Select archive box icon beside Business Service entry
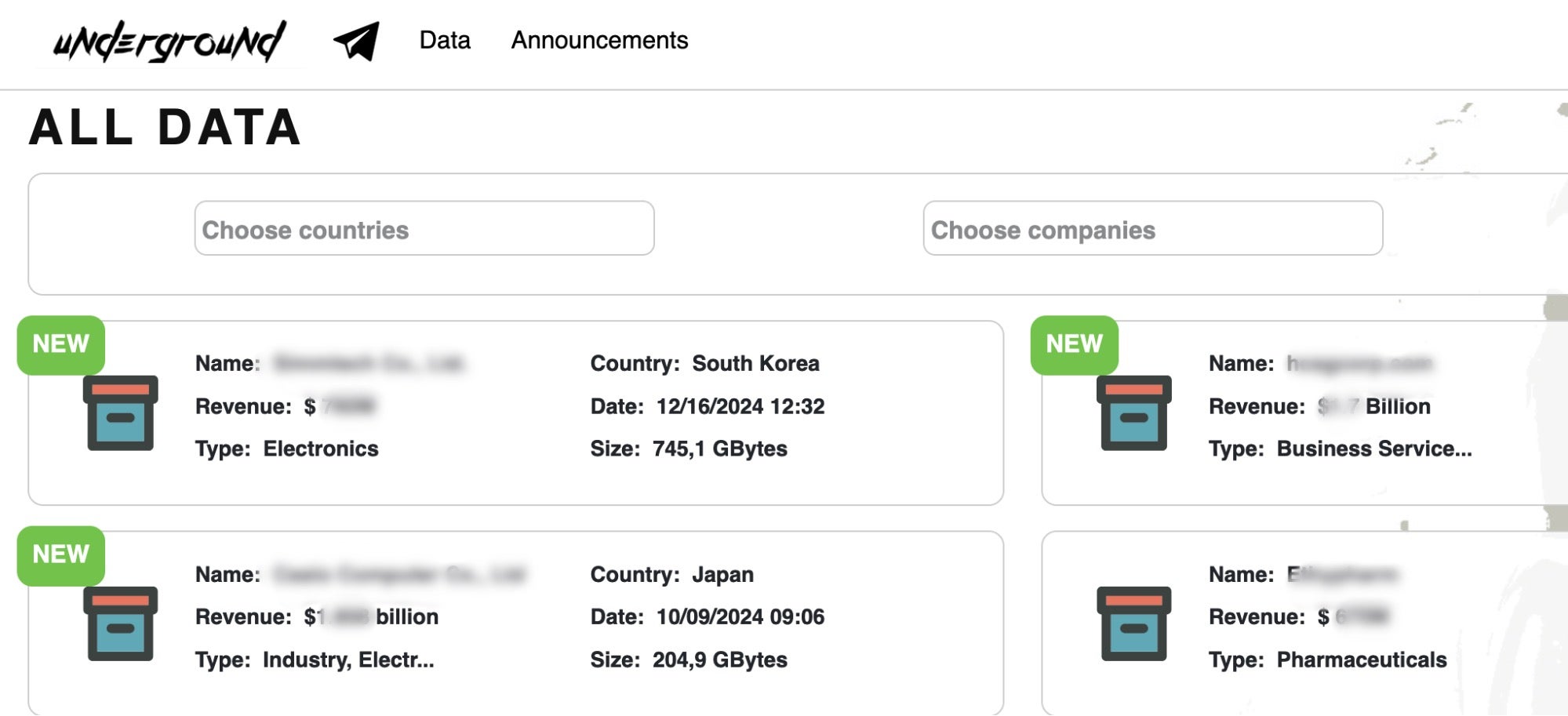The width and height of the screenshot is (1568, 716). click(1133, 413)
